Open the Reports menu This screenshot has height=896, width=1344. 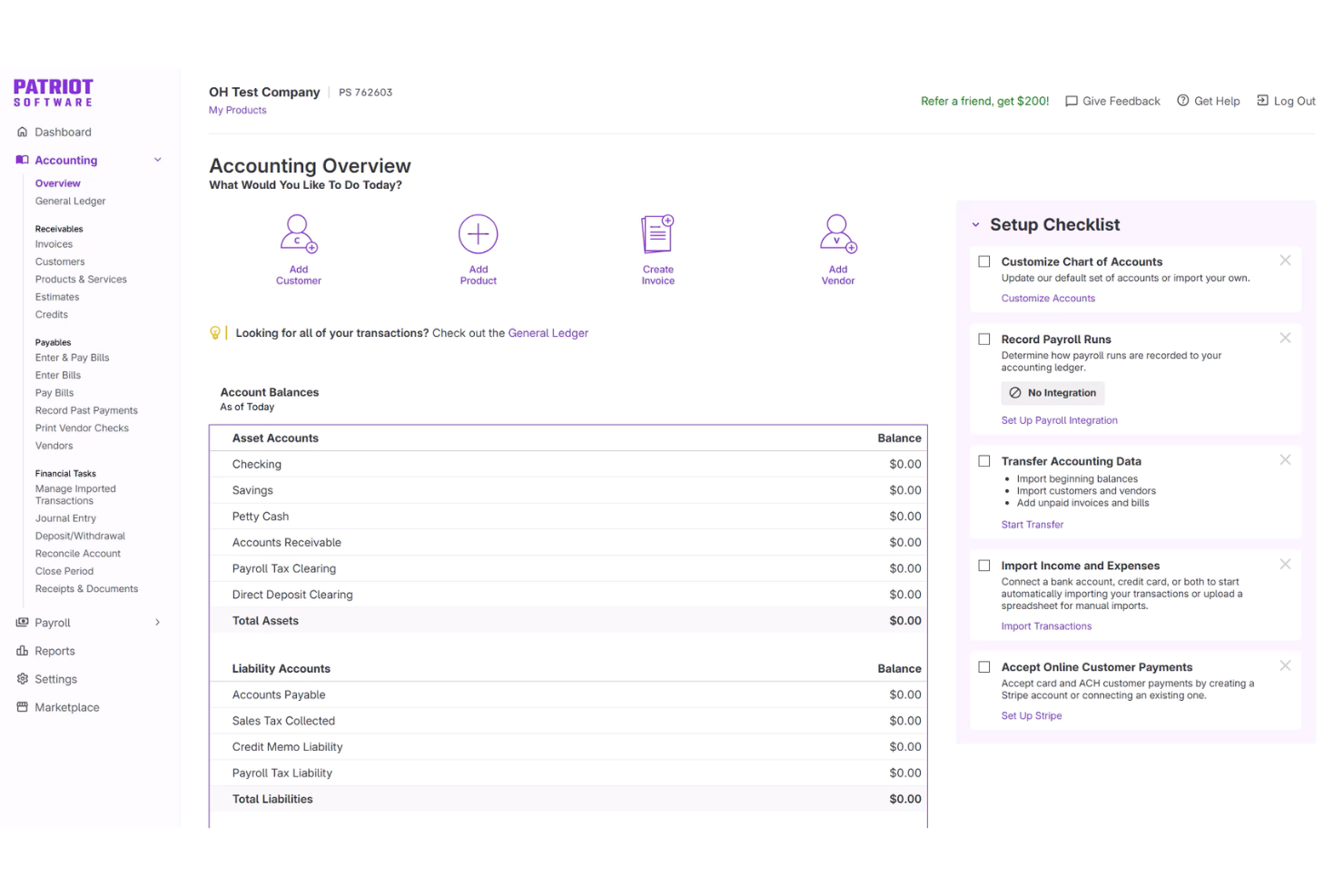(x=55, y=651)
